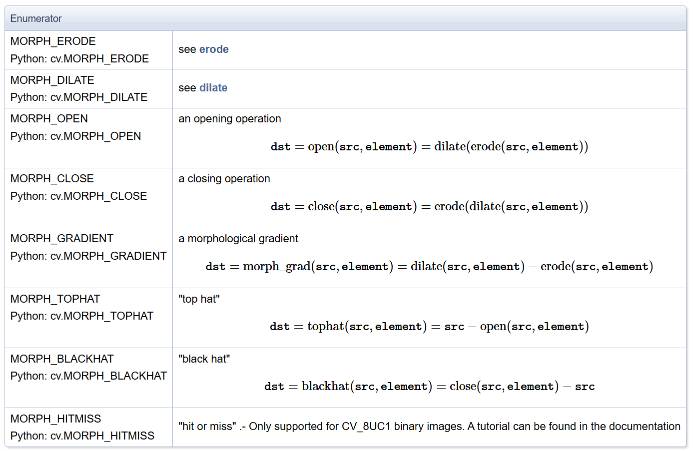Screen dimensions: 693x451
Task: Click the Python cv.MORPH_GRADIENT text
Action: point(88,256)
